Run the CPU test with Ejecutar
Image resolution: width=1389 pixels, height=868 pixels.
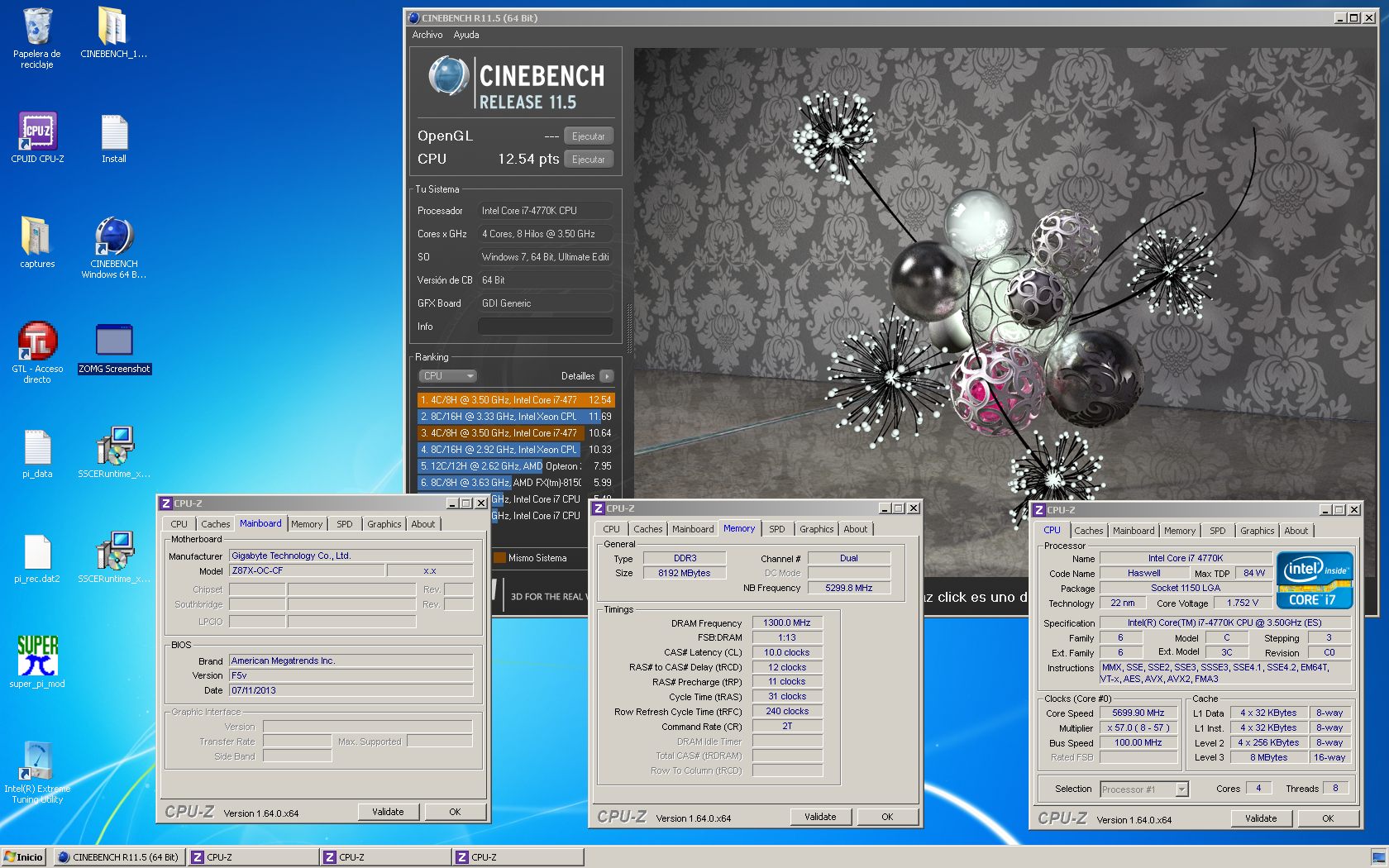589,160
